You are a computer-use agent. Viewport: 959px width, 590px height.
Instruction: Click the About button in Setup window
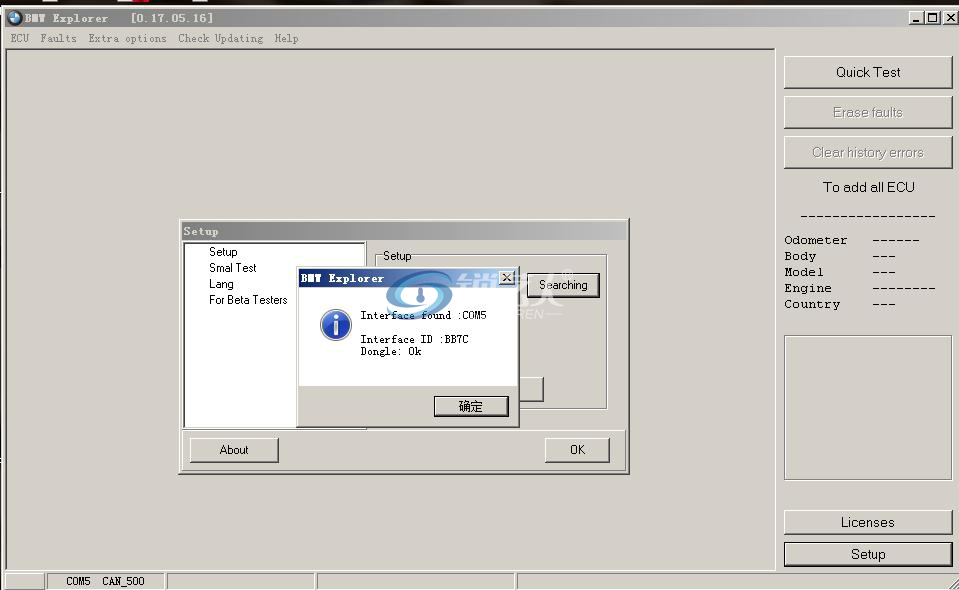(234, 450)
